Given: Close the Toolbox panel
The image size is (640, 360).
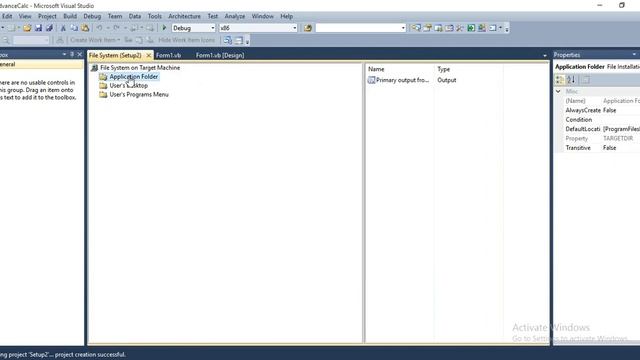Looking at the screenshot, I should pos(80,54).
